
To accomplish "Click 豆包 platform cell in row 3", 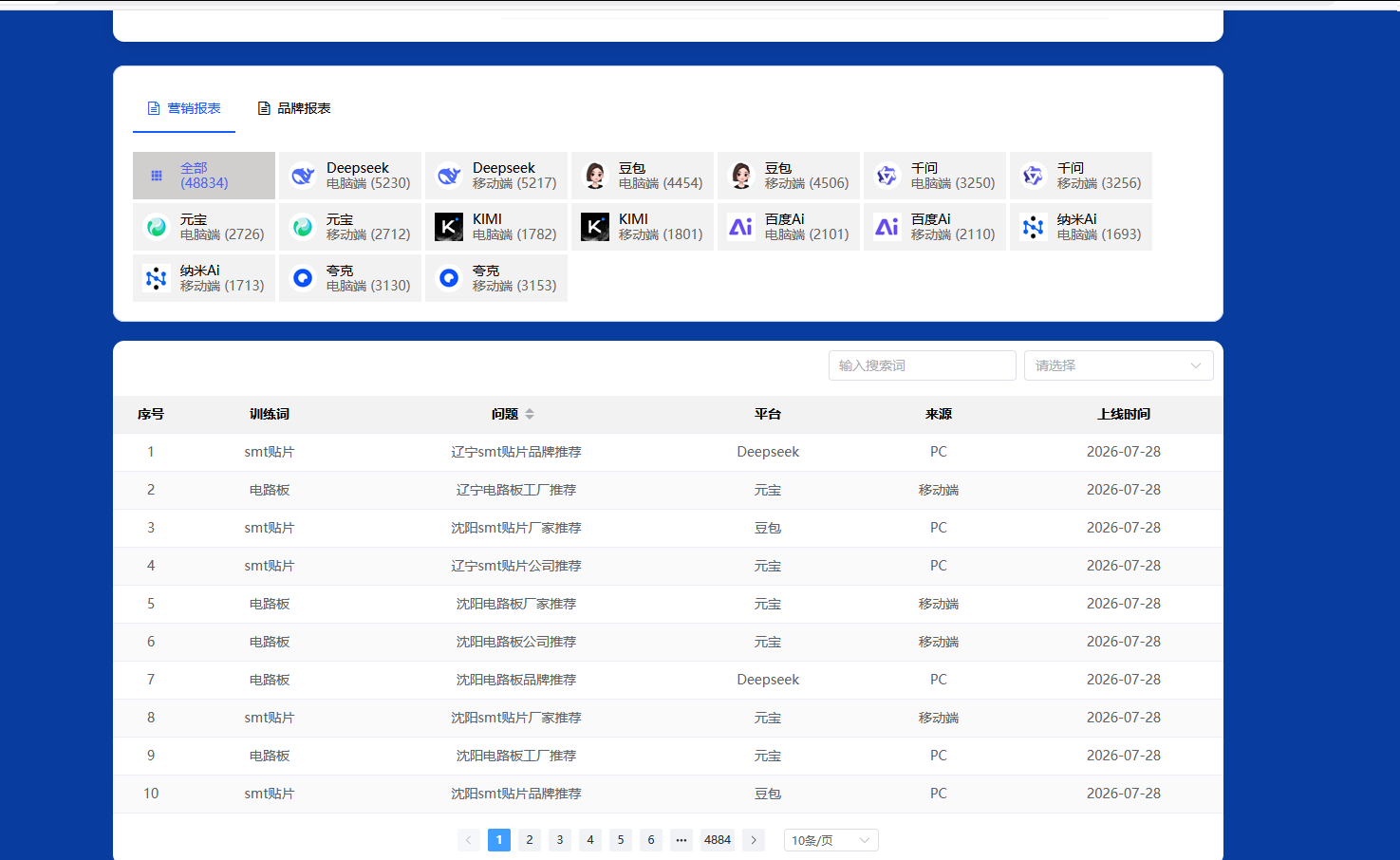I will coord(768,528).
